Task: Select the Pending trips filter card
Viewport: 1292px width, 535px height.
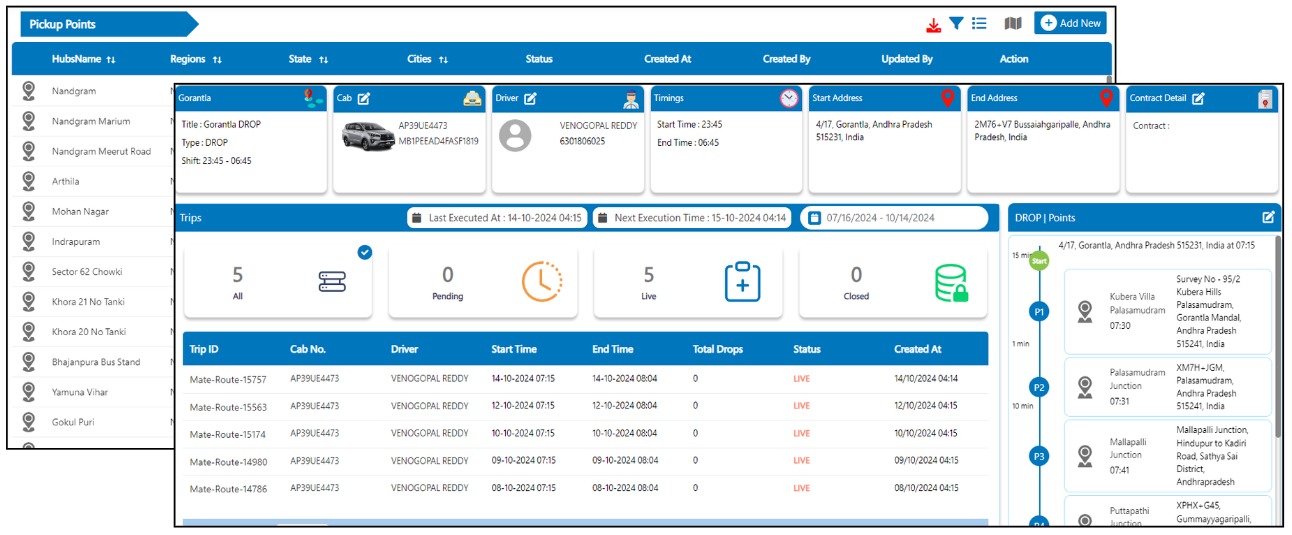Action: click(x=482, y=282)
